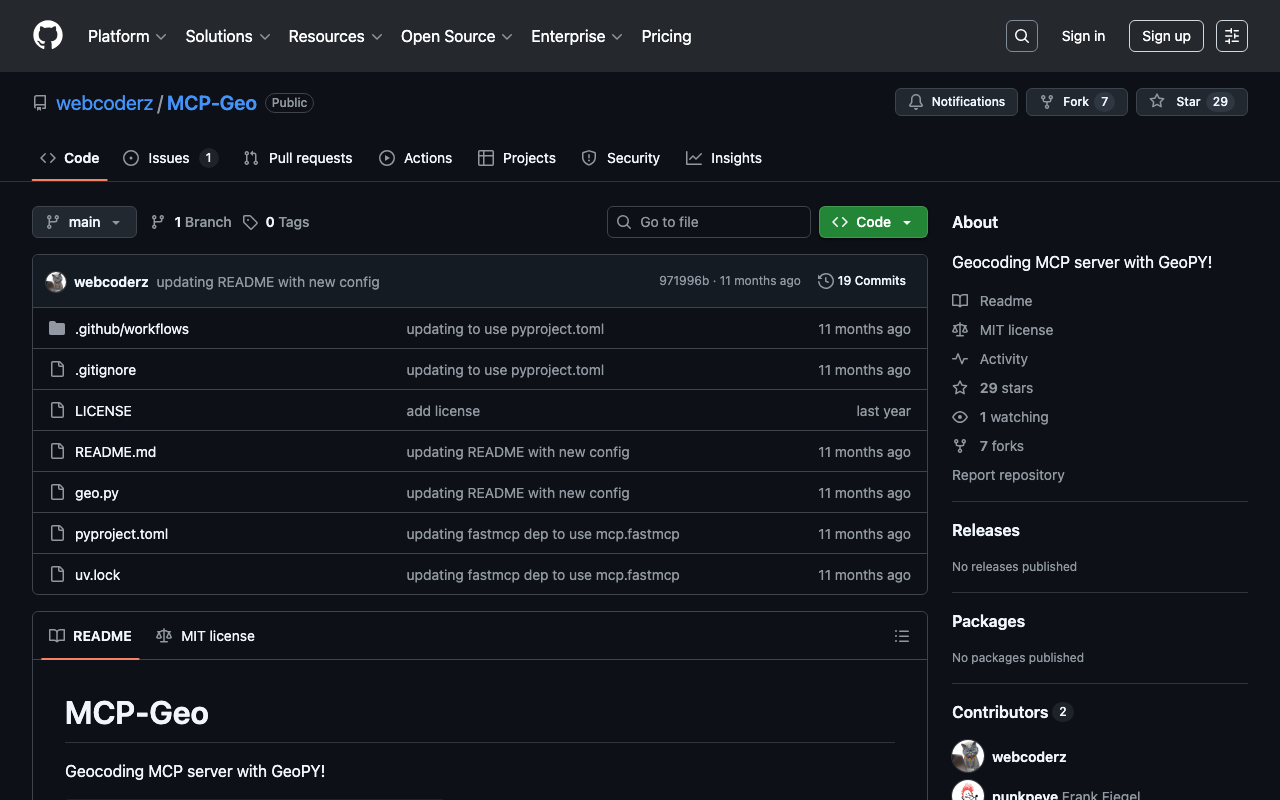
Task: Open the search magnifier icon
Action: [1021, 36]
